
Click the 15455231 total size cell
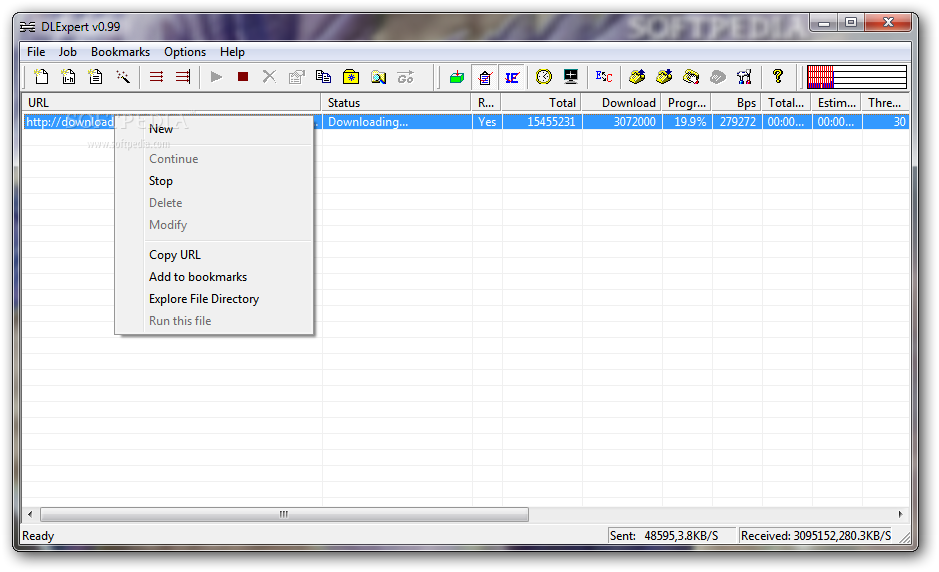coord(542,122)
